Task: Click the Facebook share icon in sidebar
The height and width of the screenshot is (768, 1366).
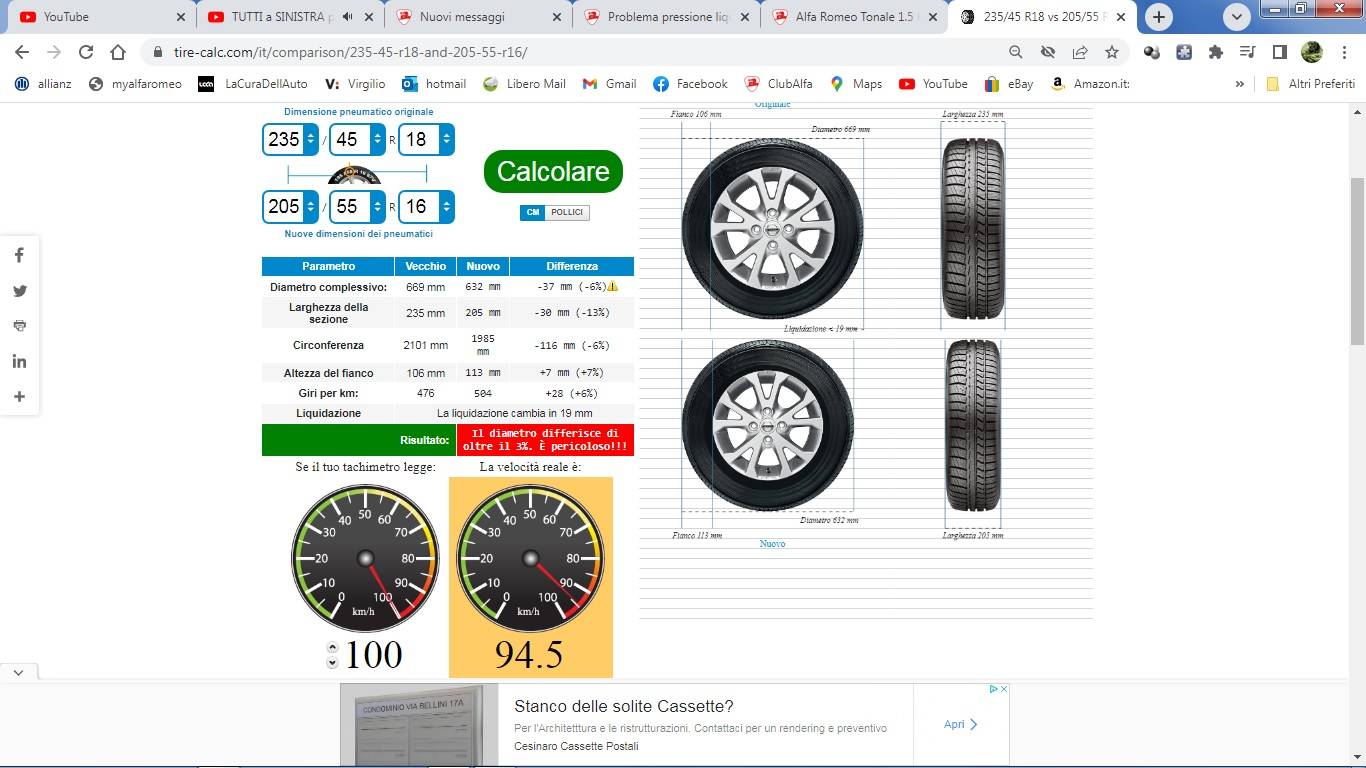Action: tap(19, 256)
